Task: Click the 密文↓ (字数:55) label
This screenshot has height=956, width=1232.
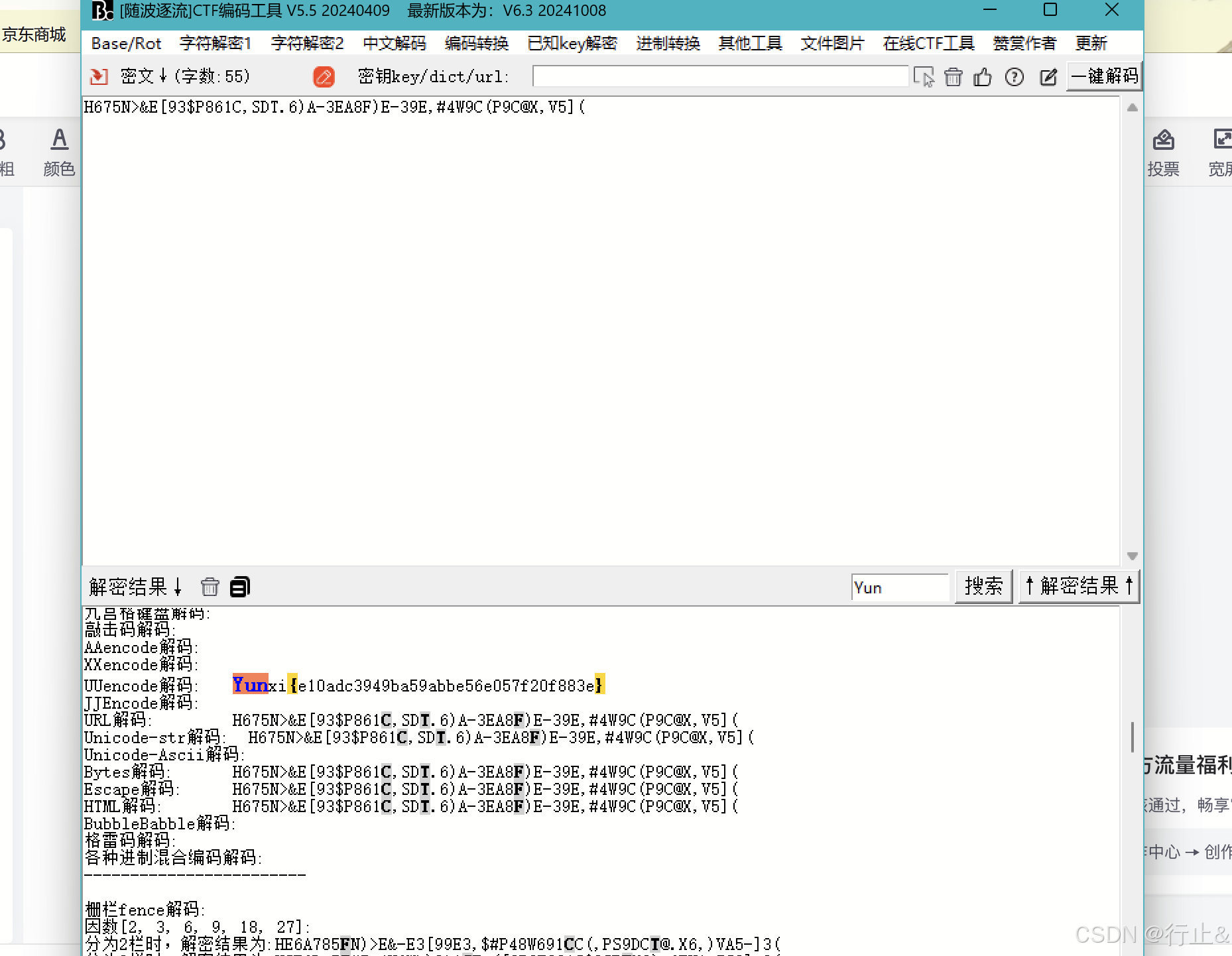Action: click(185, 76)
